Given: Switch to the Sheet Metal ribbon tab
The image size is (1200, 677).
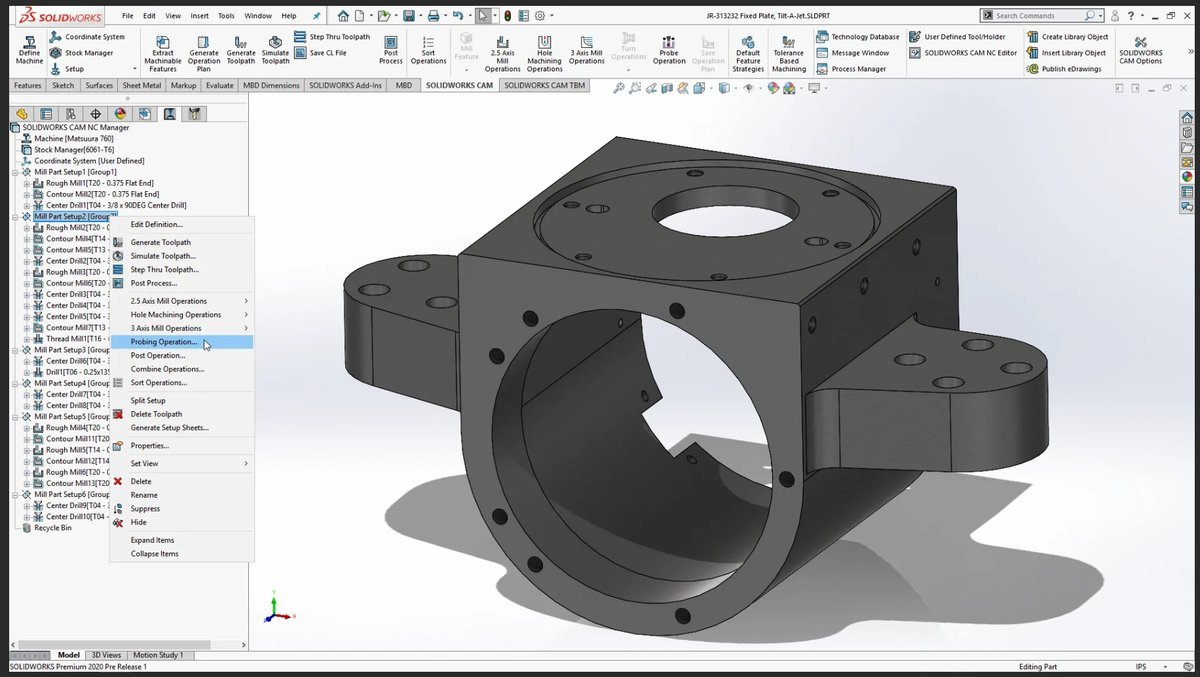Looking at the screenshot, I should click(x=142, y=86).
